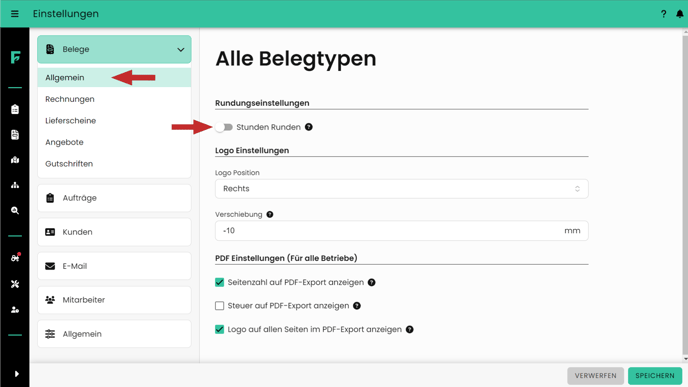Click the Verwerfen button
The height and width of the screenshot is (387, 688).
coord(595,376)
